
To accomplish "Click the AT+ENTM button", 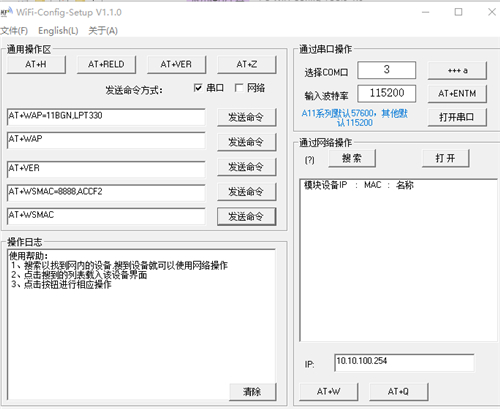I will point(457,94).
